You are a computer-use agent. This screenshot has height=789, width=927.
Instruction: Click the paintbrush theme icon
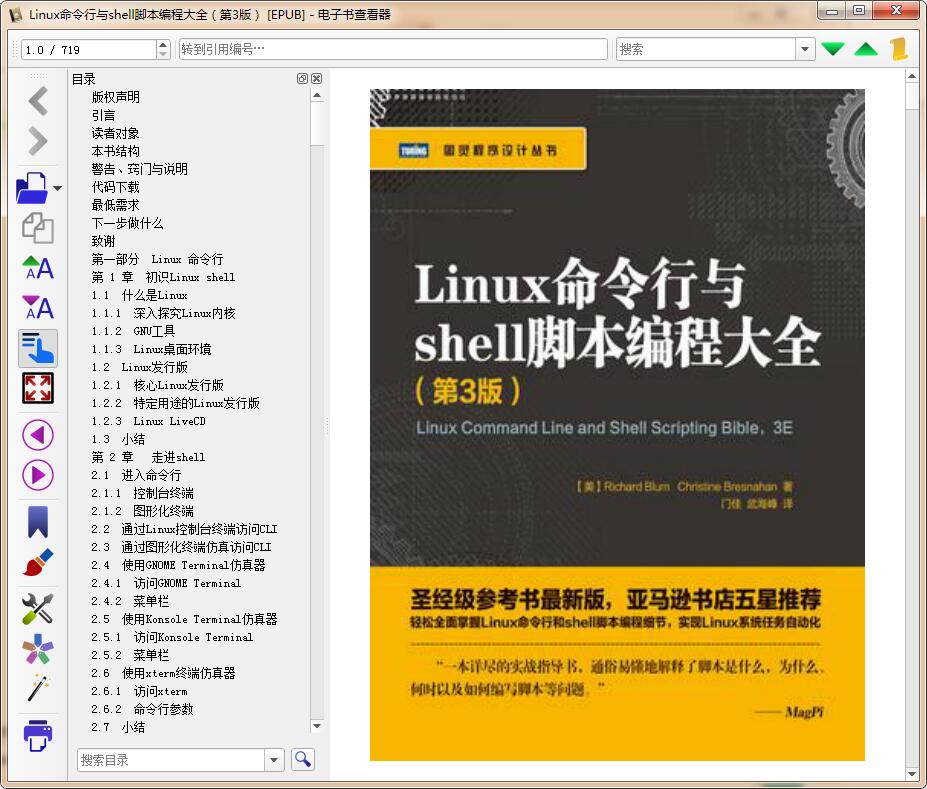38,562
